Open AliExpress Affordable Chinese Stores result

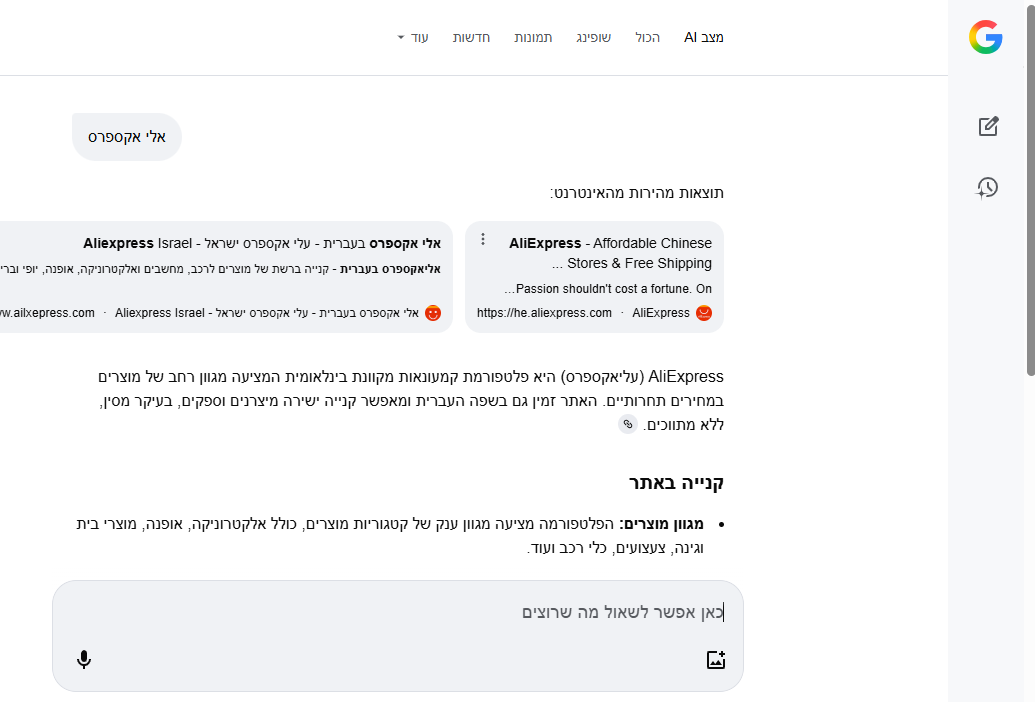pyautogui.click(x=610, y=253)
